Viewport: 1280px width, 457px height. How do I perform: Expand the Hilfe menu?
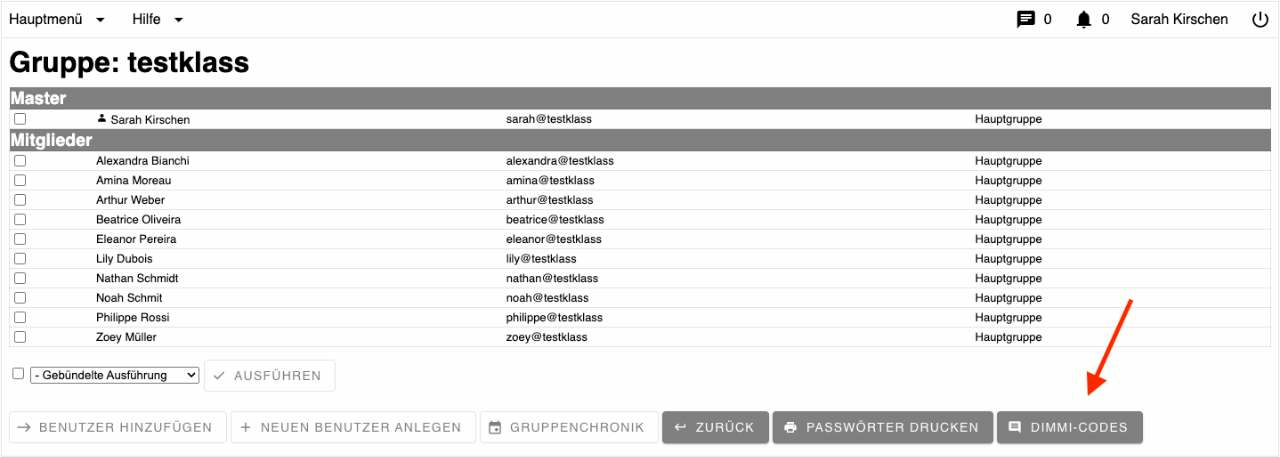tap(158, 19)
